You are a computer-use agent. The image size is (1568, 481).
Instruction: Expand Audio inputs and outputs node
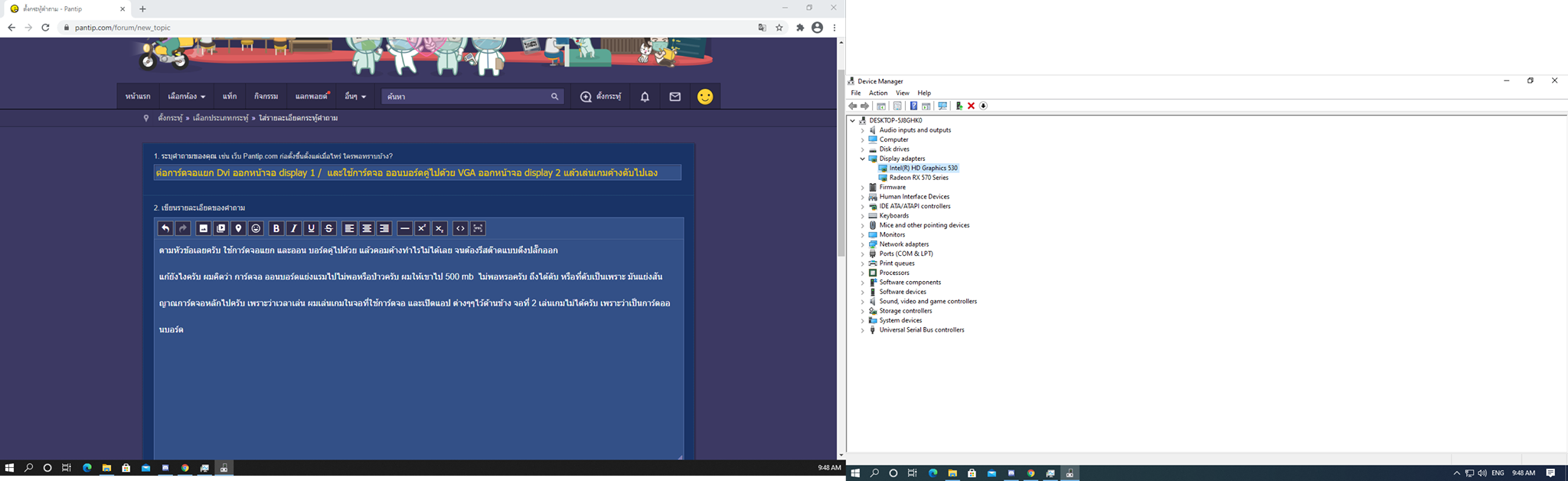(862, 130)
